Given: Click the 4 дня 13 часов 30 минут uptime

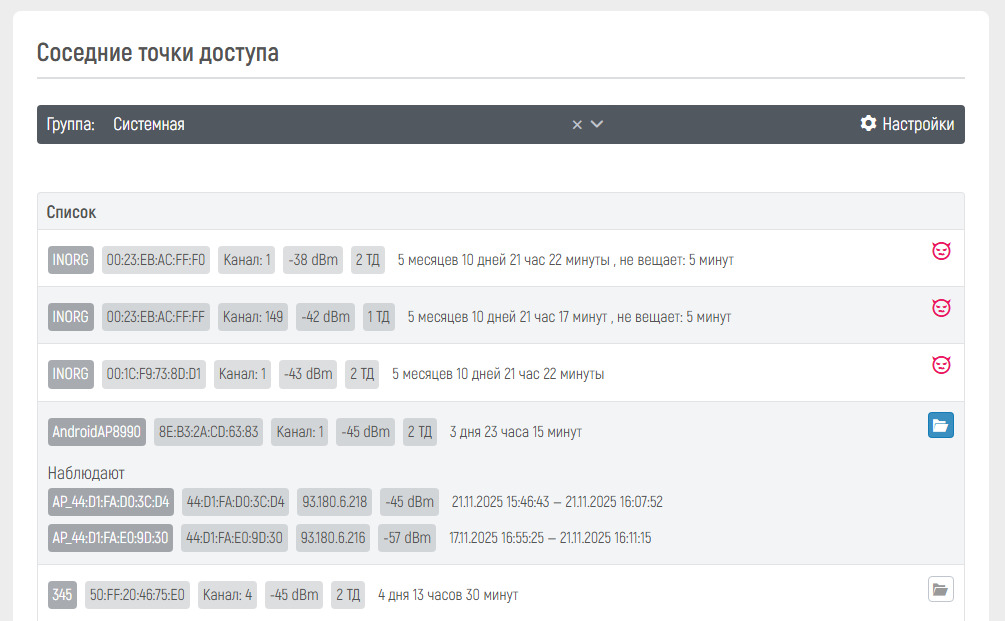Looking at the screenshot, I should pos(448,595).
